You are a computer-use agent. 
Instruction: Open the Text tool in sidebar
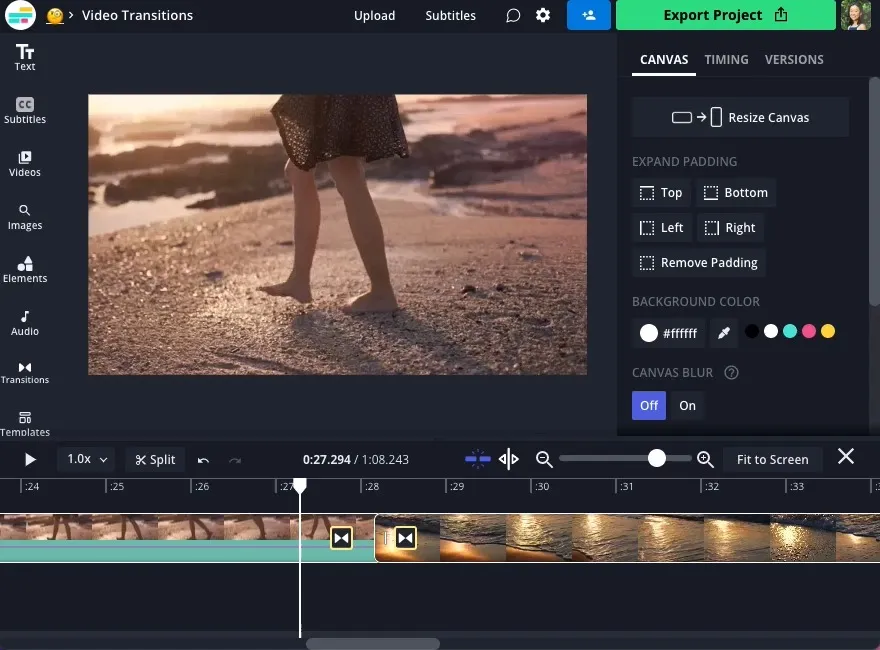[x=25, y=57]
